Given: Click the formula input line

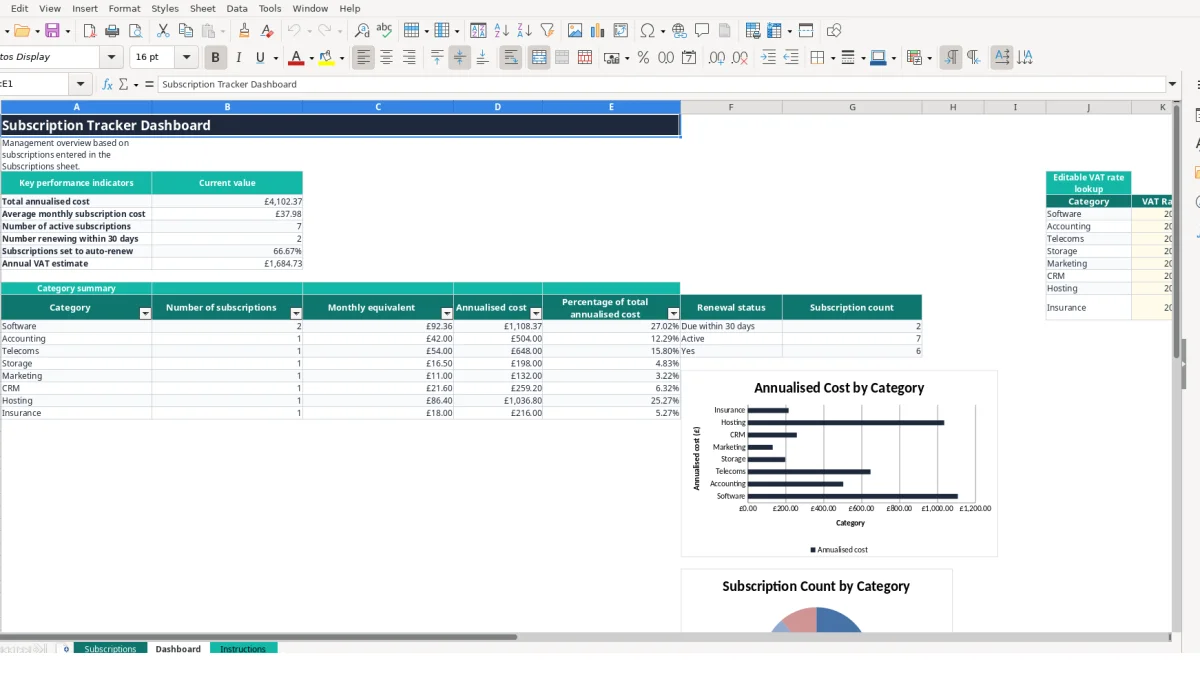Looking at the screenshot, I should click(660, 85).
